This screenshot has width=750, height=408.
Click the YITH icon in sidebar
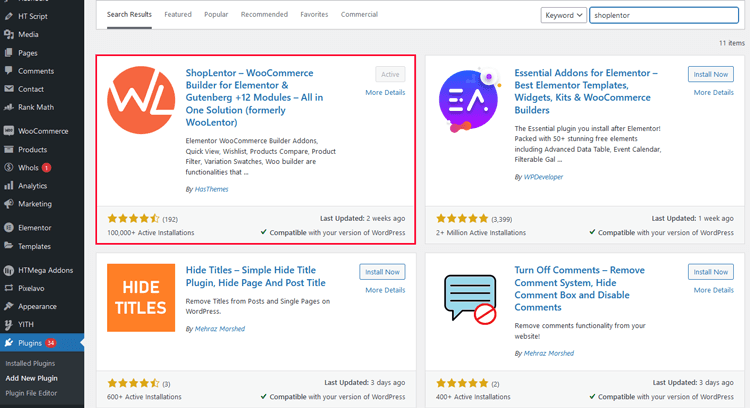tap(9, 324)
